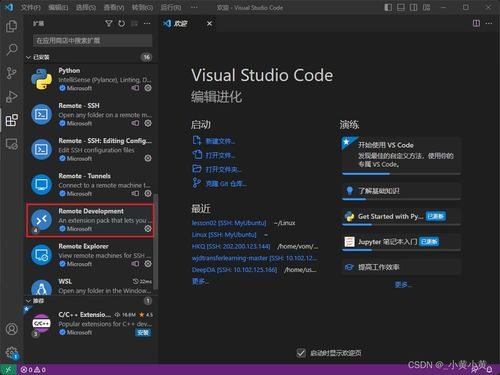Image resolution: width=500 pixels, height=375 pixels.
Task: Open editor more actions ellipsis
Action: point(489,23)
